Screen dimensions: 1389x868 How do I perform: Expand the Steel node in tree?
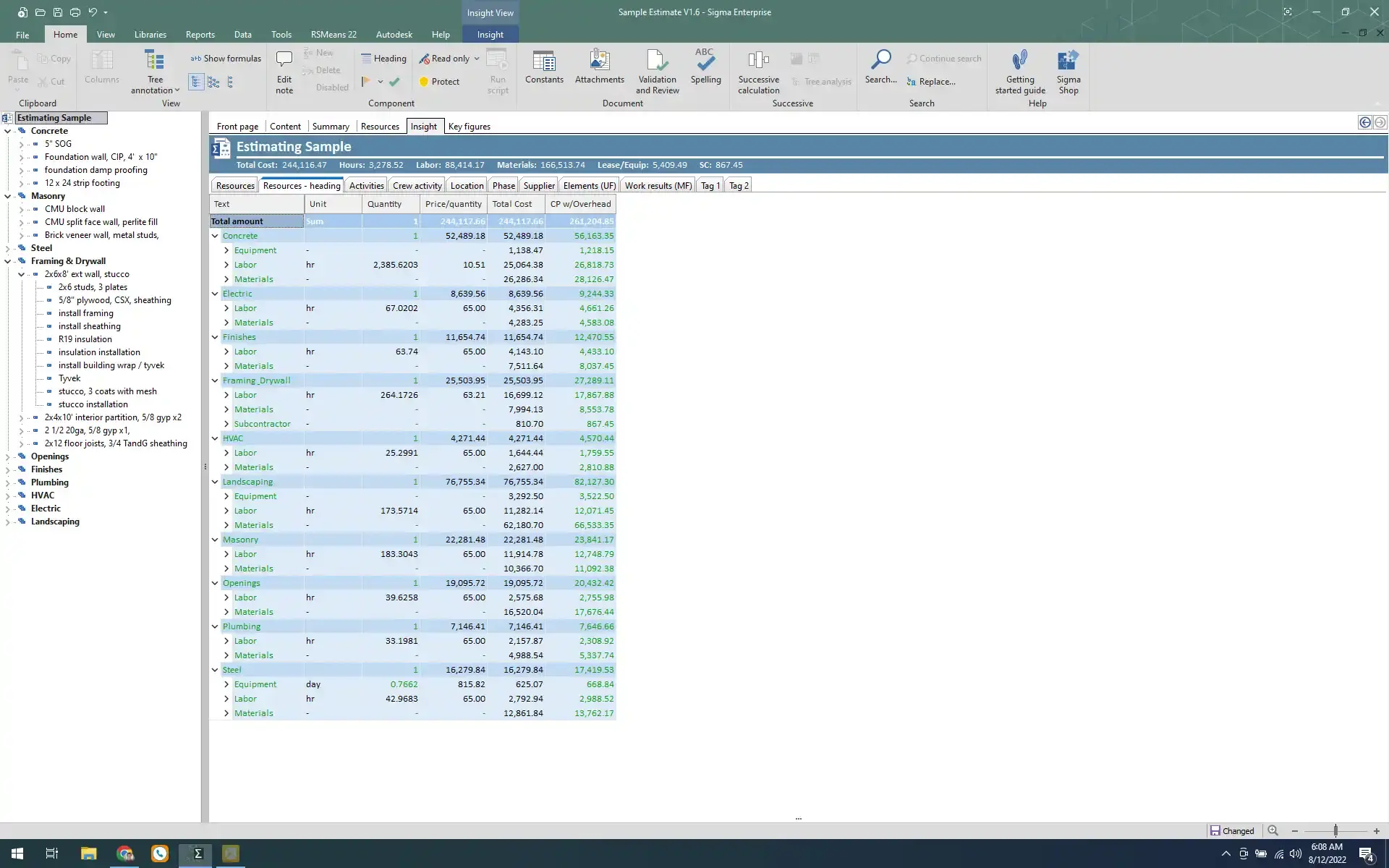[x=8, y=248]
